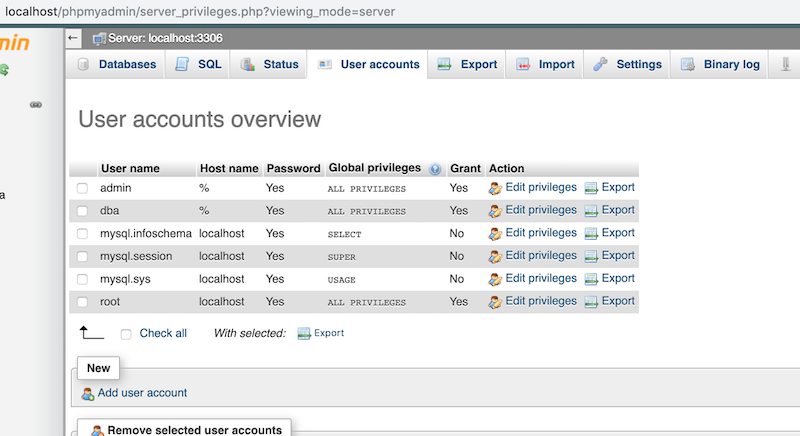
Task: Click Export link next to With selected
Action: tap(329, 332)
